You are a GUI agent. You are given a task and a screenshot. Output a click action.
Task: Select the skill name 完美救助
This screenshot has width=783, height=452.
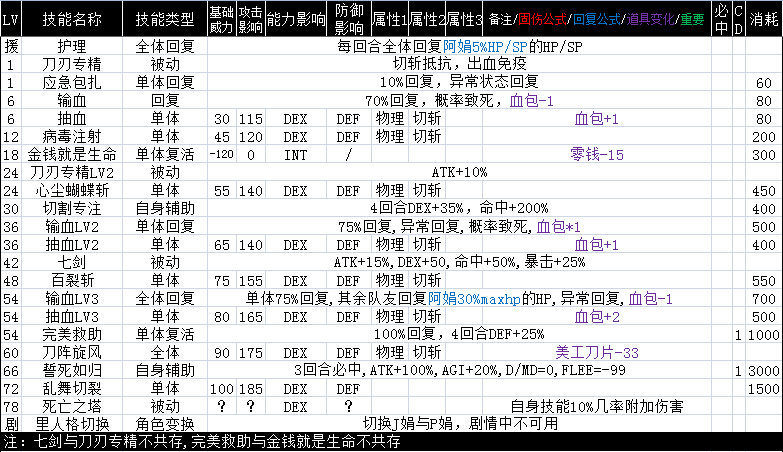click(72, 334)
